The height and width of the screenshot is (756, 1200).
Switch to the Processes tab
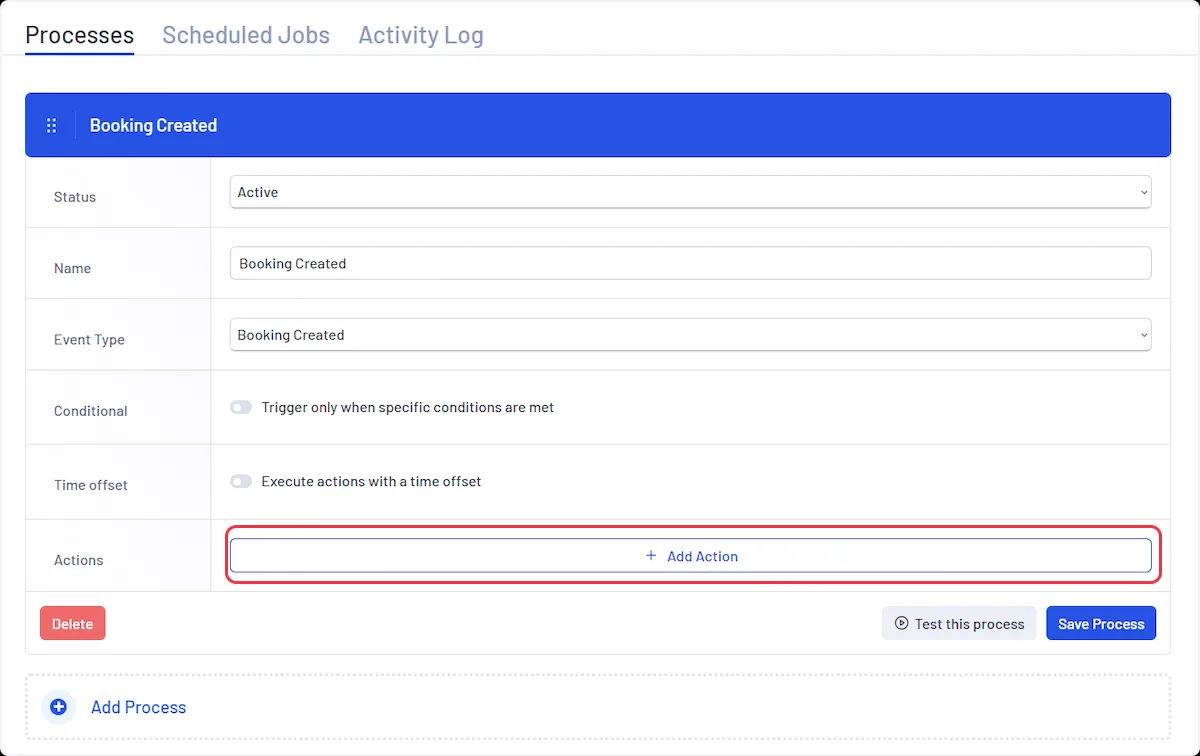80,35
